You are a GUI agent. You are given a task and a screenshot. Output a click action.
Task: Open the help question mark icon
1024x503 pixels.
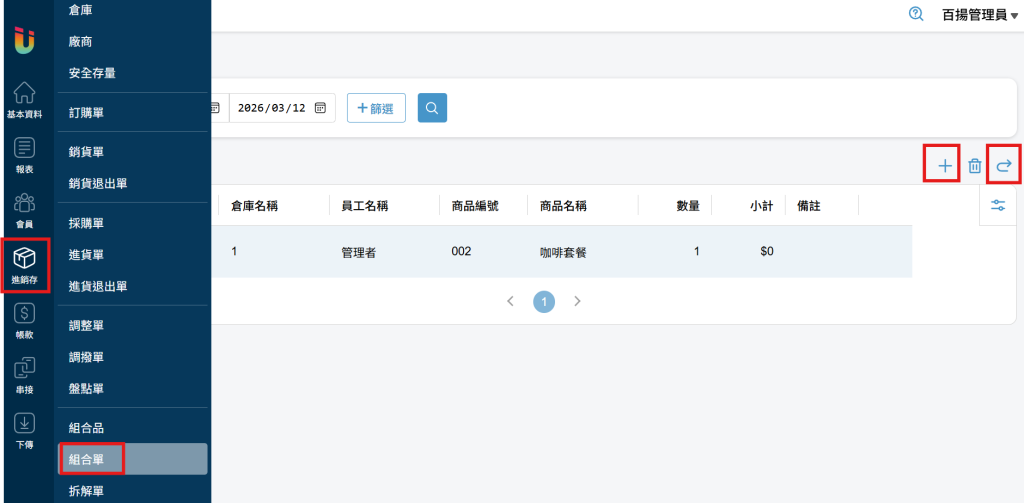(915, 14)
